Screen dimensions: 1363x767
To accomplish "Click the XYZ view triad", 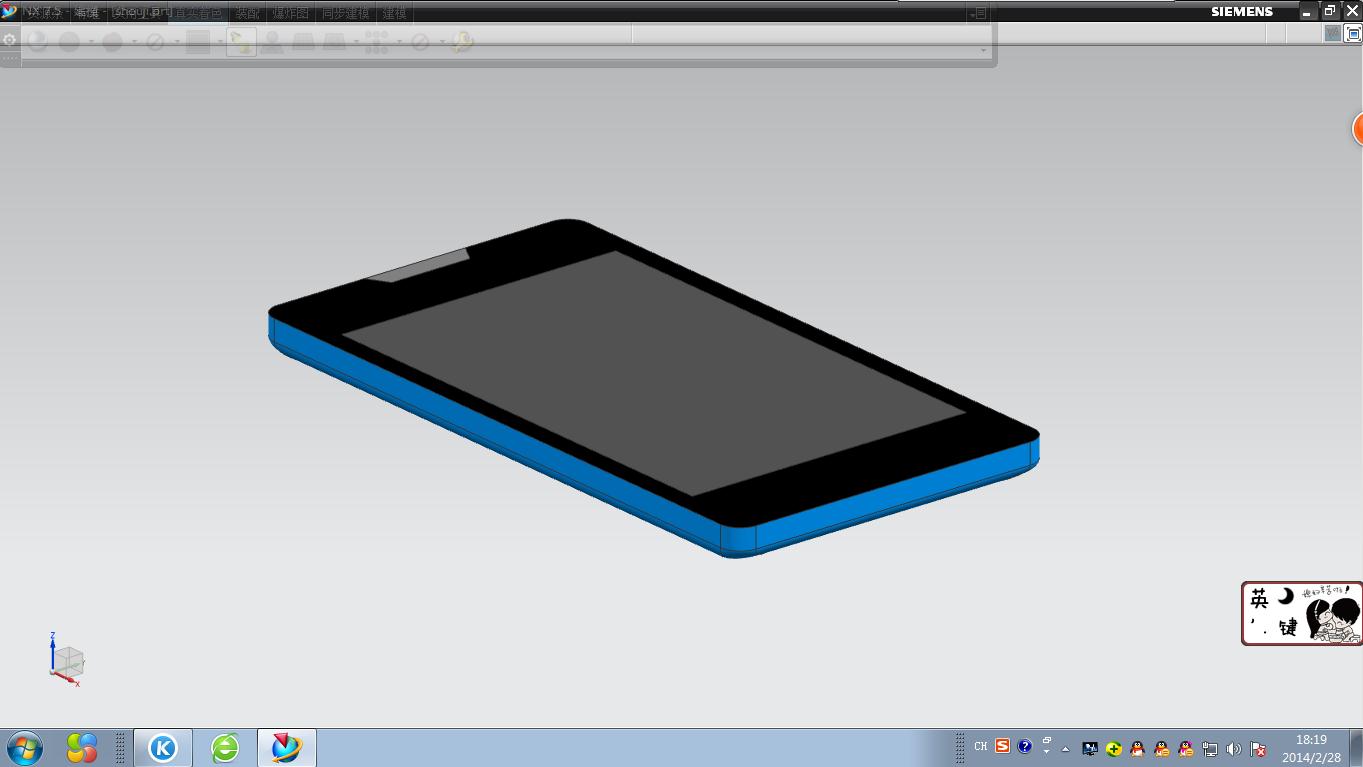I will pyautogui.click(x=66, y=660).
